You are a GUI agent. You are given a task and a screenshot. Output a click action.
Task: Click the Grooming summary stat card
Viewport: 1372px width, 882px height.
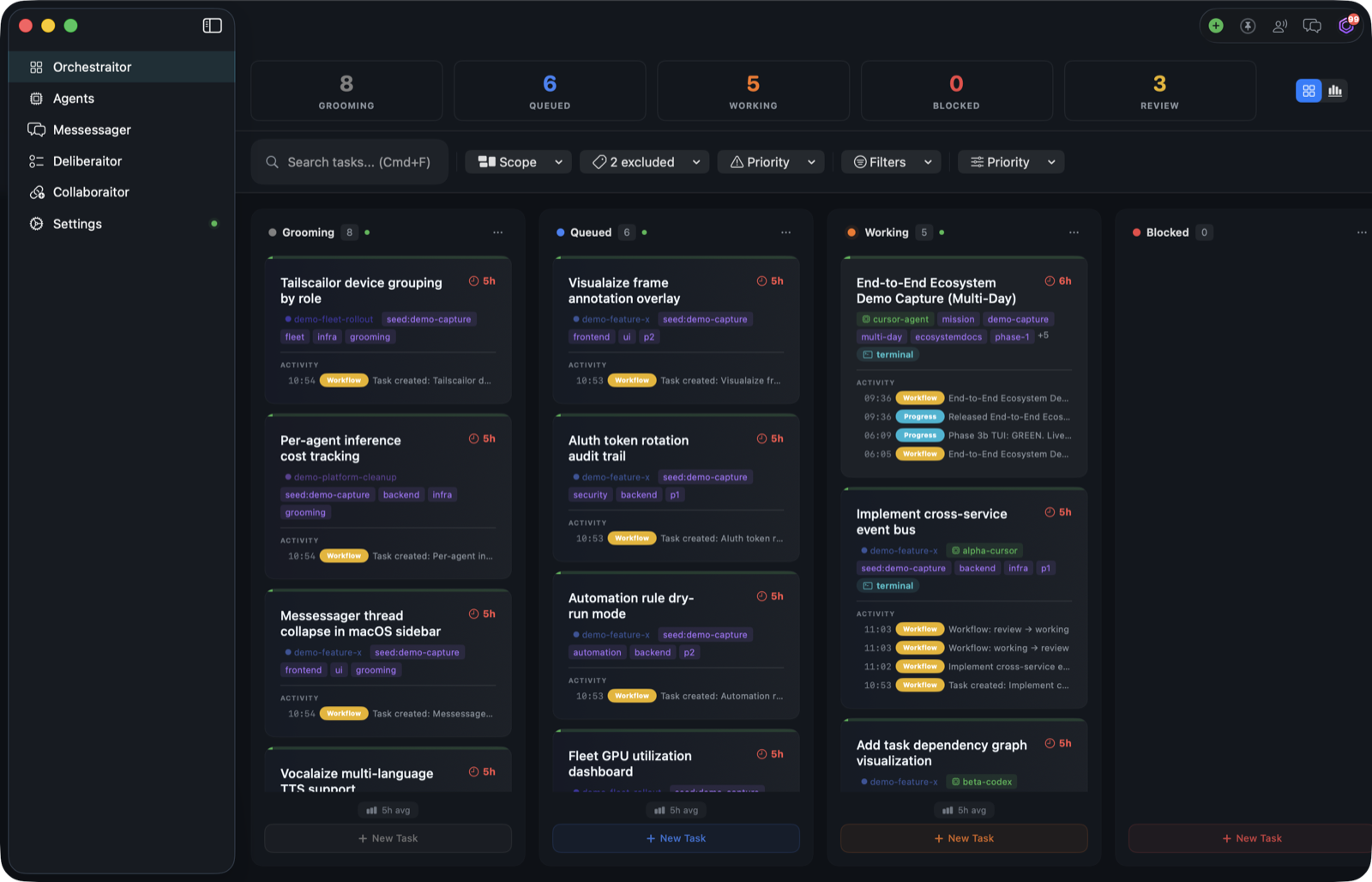coord(346,91)
